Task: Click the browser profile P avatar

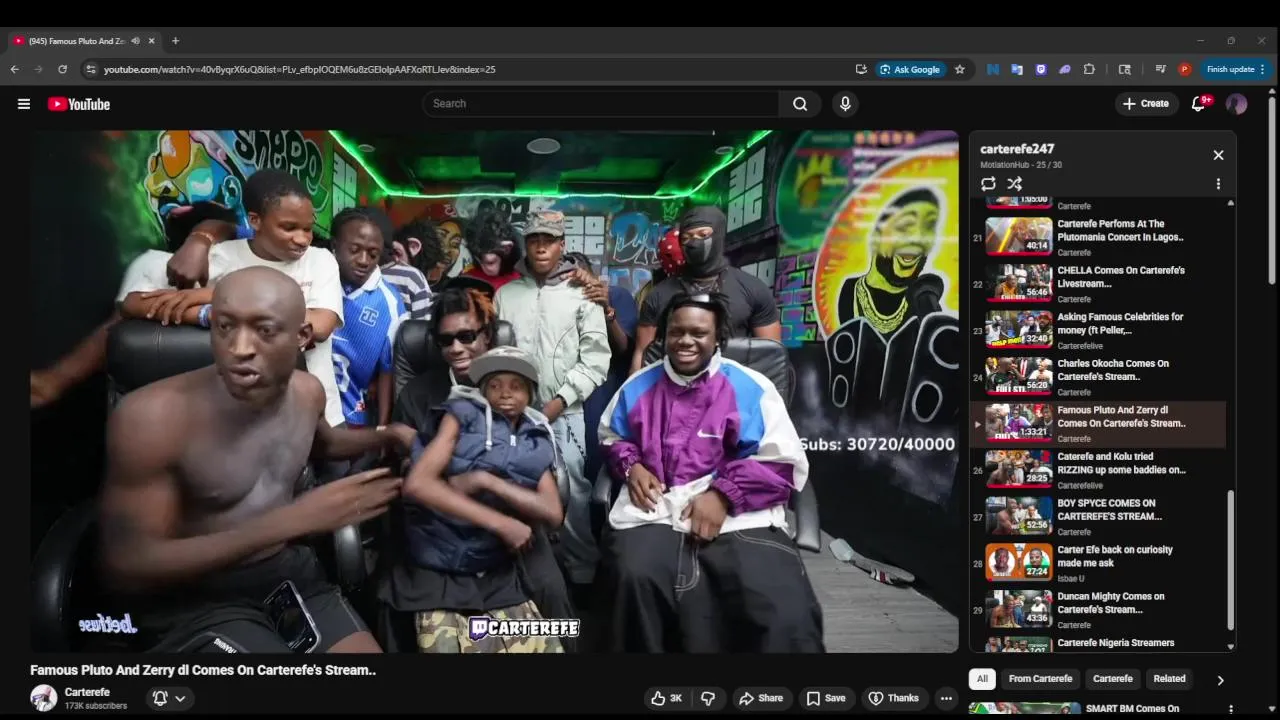Action: 1185,69
